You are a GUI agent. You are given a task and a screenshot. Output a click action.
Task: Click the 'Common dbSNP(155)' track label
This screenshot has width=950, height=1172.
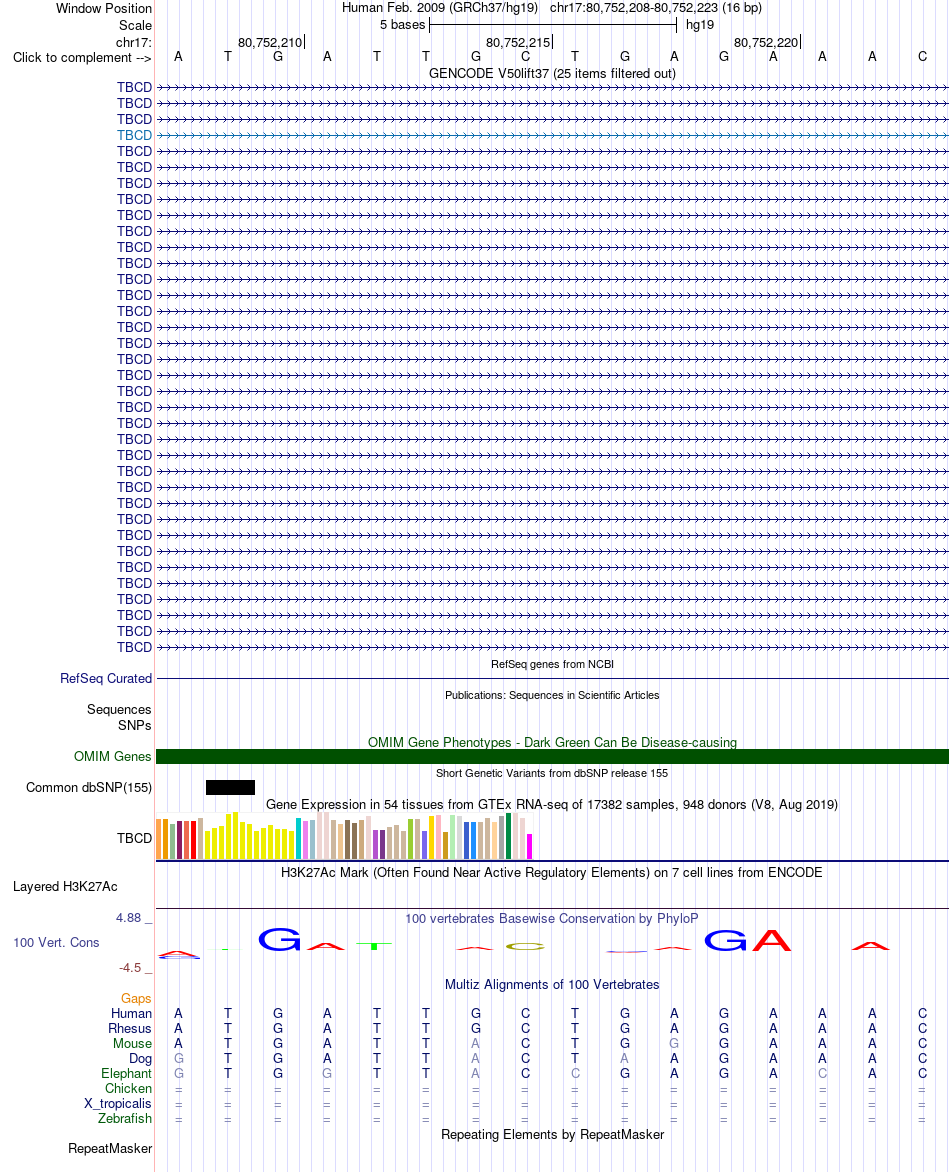click(x=89, y=787)
